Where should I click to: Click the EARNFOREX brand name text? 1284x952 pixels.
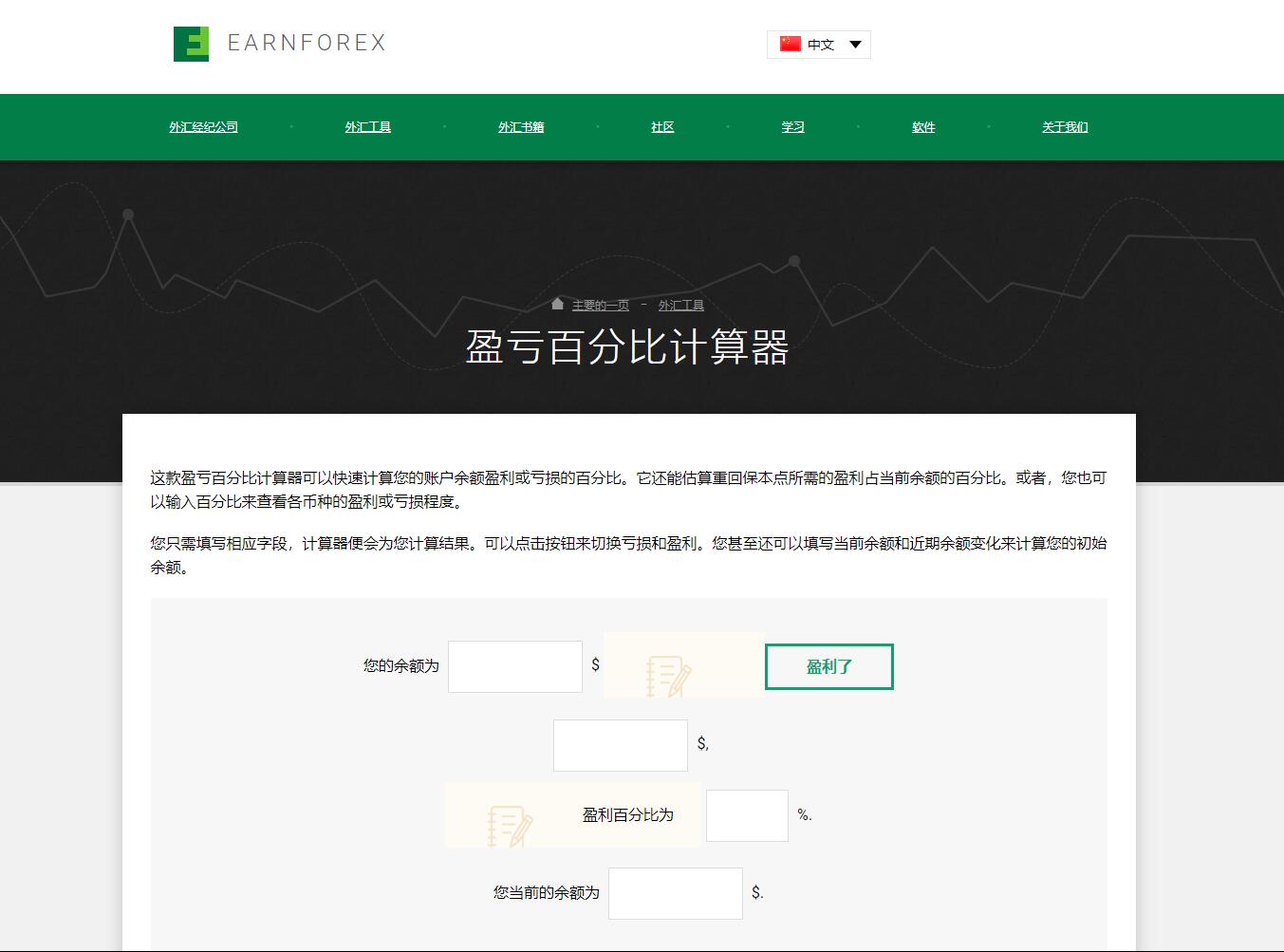click(x=307, y=43)
